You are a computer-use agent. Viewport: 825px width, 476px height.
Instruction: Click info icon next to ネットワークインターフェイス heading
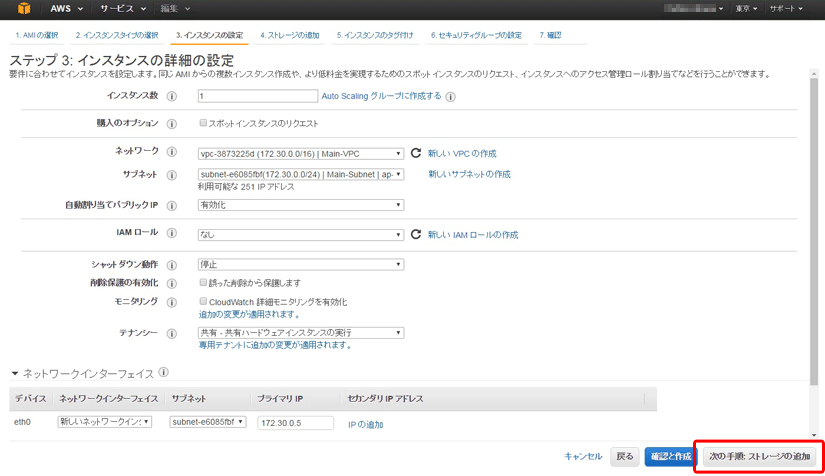[162, 374]
